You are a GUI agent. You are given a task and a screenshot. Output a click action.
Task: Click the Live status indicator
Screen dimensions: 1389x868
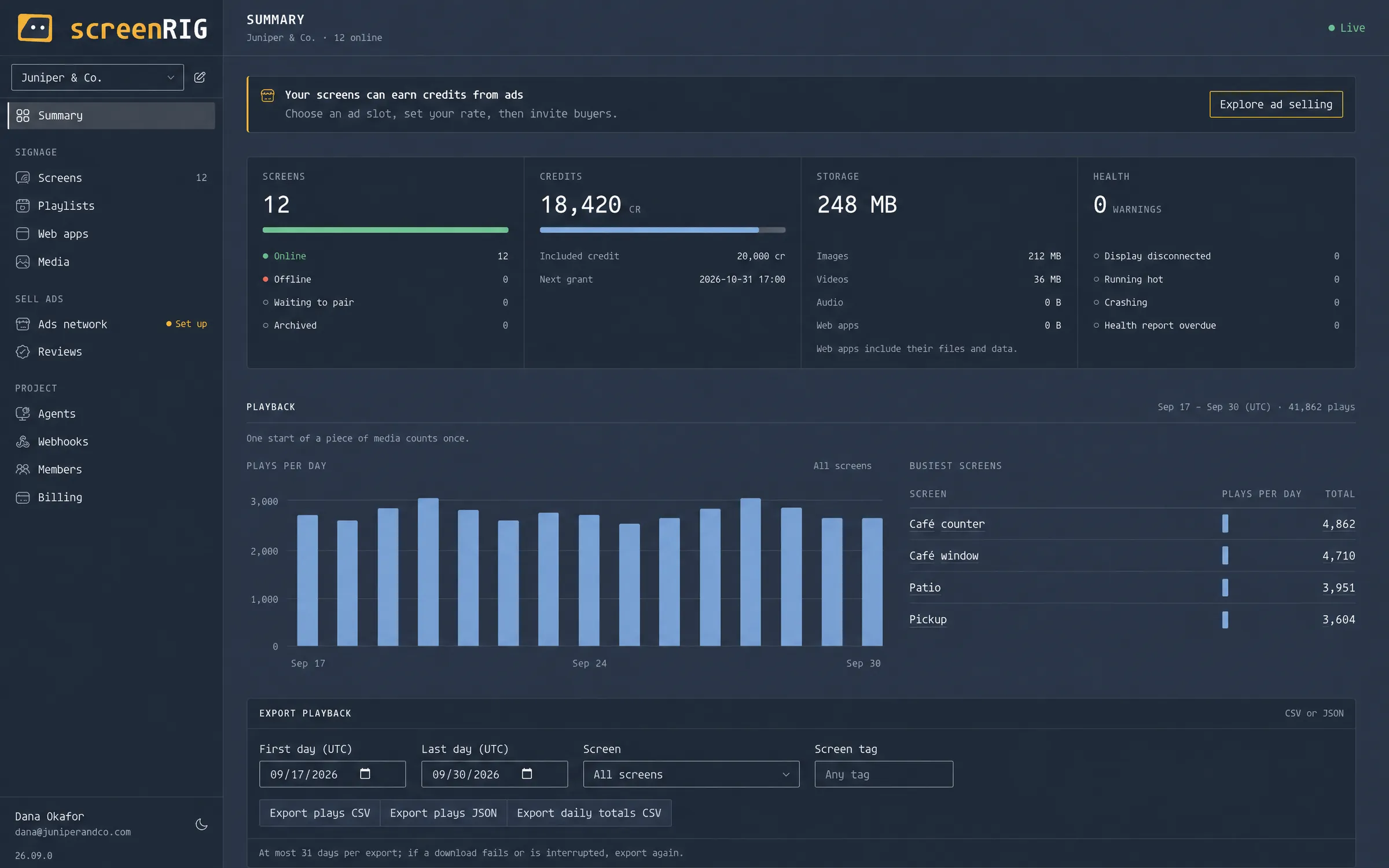1346,28
